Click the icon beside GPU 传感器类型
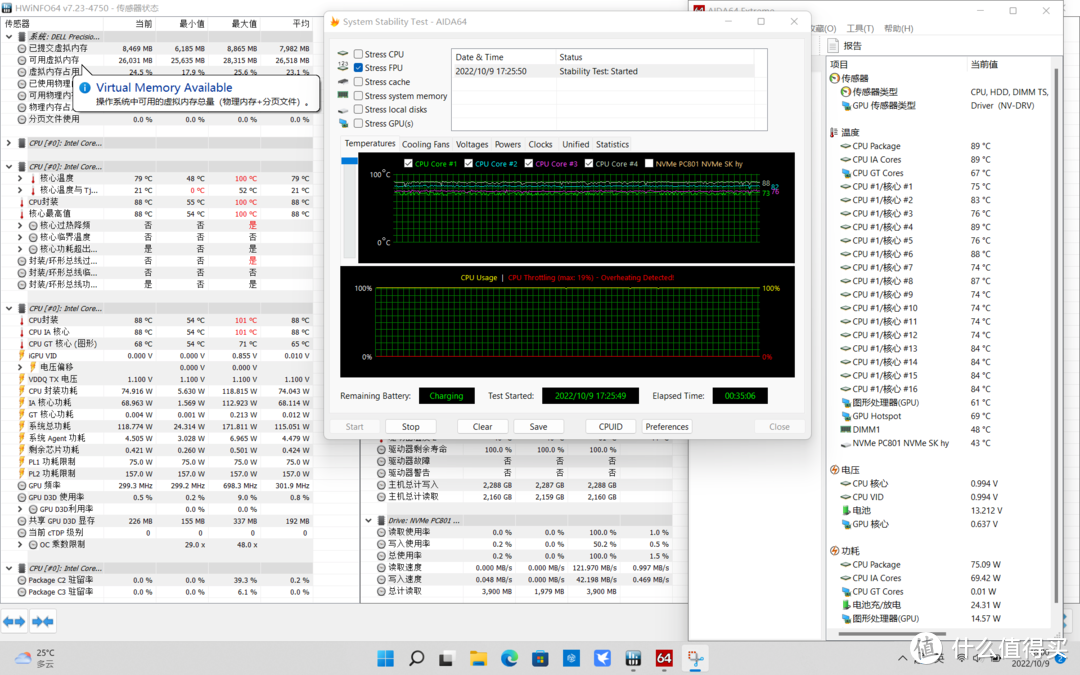1080x675 pixels. (846, 105)
